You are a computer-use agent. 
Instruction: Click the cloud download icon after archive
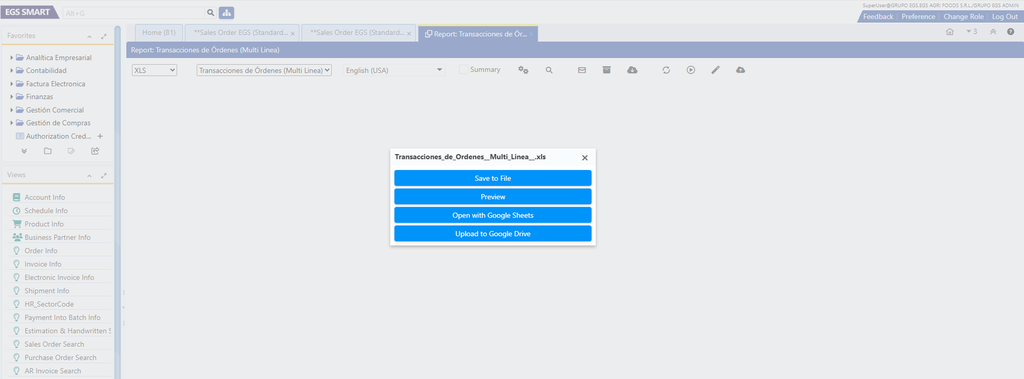[632, 70]
